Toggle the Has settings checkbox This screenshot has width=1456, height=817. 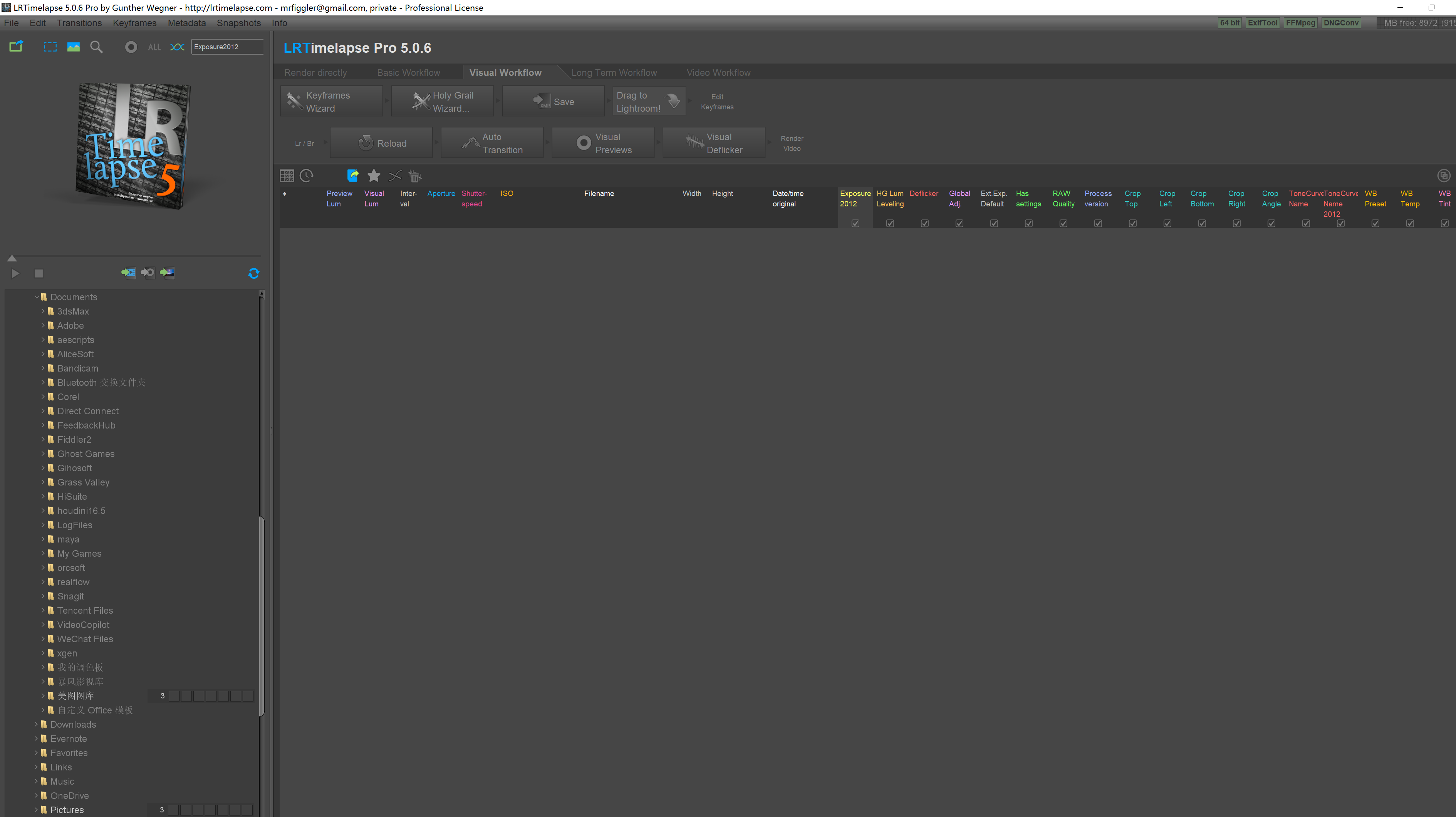click(1029, 223)
